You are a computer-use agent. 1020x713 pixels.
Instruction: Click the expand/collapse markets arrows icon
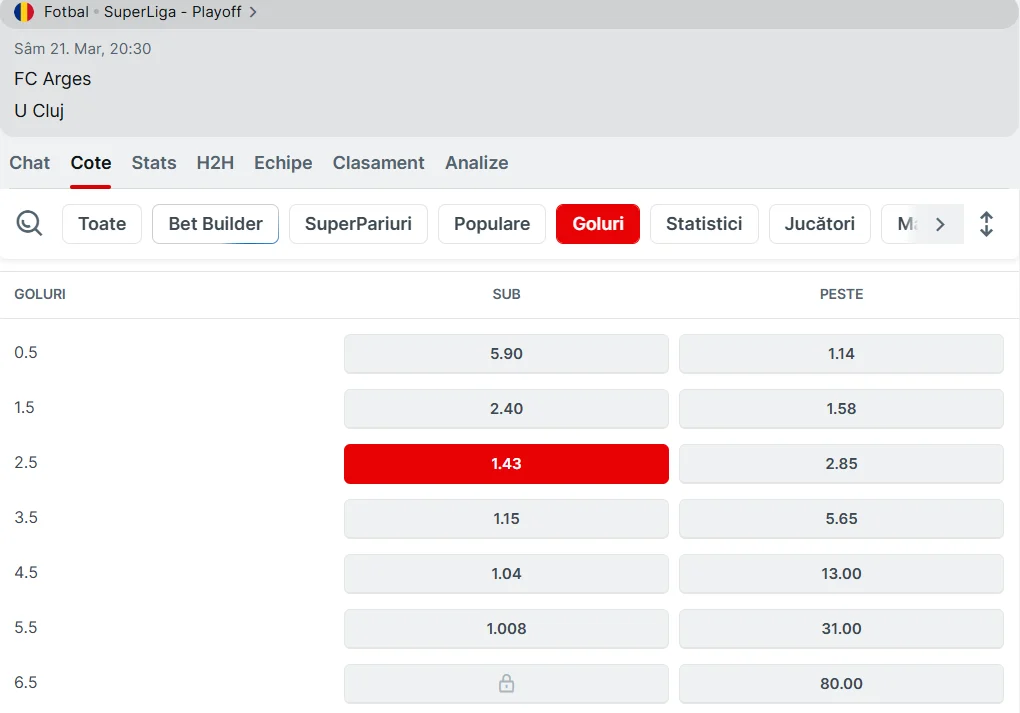[x=986, y=224]
